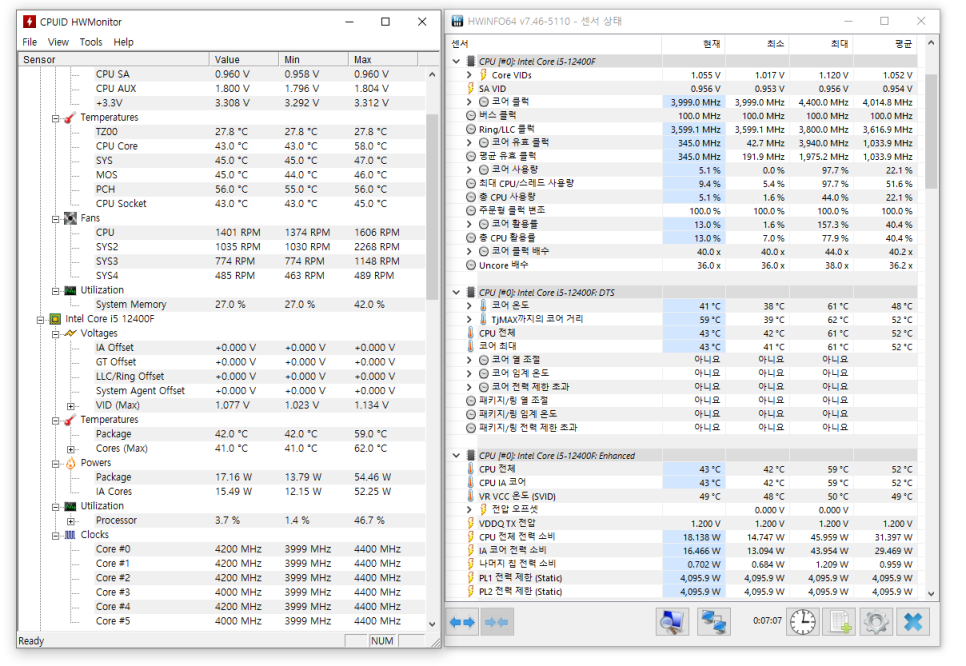
Task: Click the Sensor column header in HWMonitor
Action: 114,59
